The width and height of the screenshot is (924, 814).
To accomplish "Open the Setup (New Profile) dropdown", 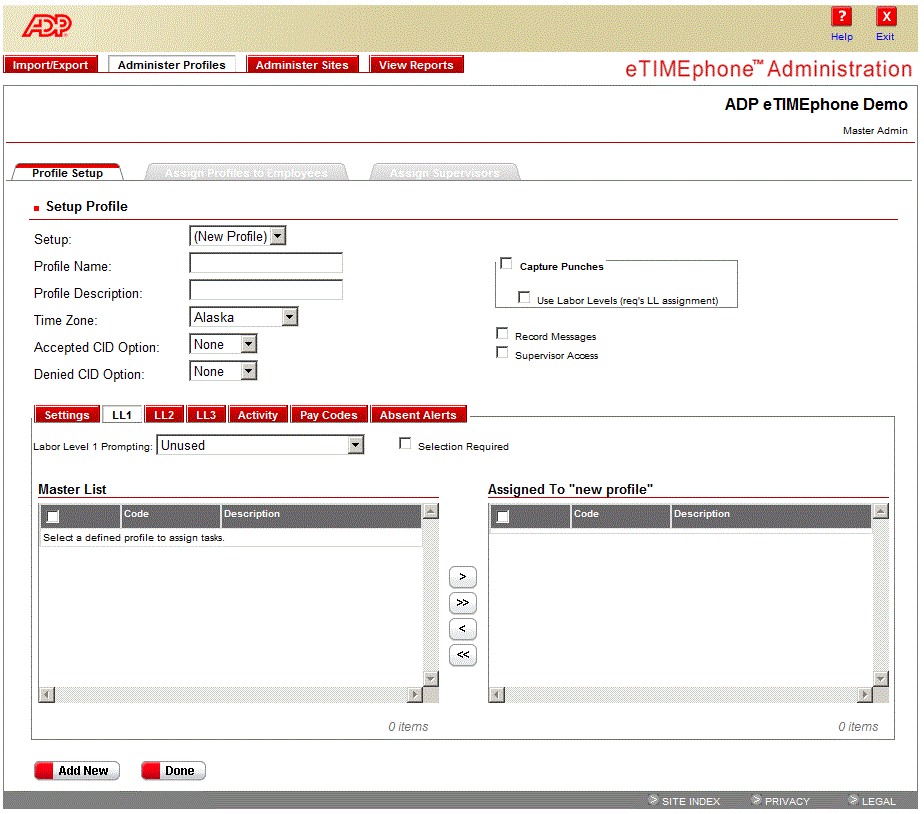I will tap(237, 236).
